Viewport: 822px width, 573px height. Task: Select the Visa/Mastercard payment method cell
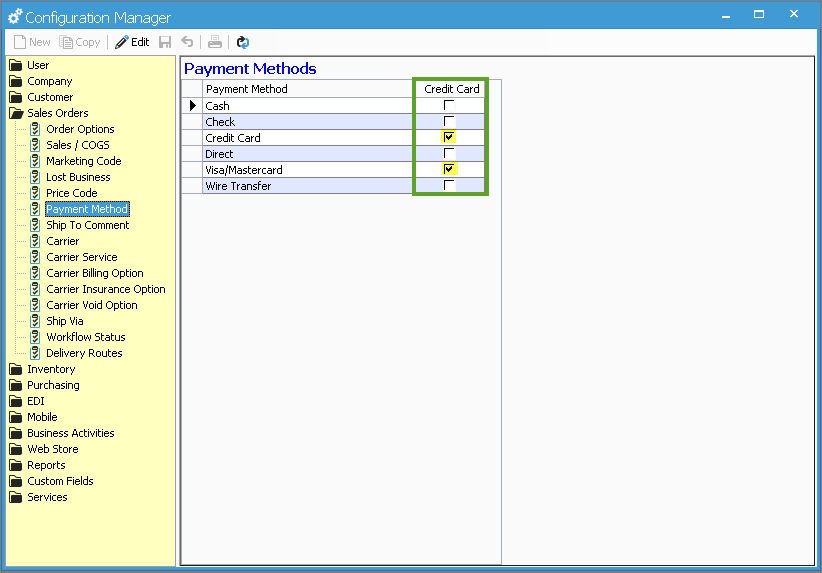(308, 170)
